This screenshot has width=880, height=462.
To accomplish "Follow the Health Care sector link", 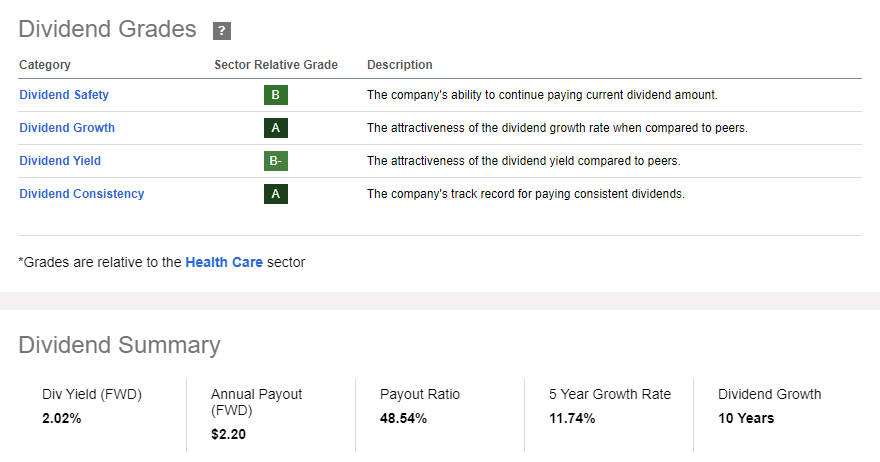I will (x=224, y=262).
